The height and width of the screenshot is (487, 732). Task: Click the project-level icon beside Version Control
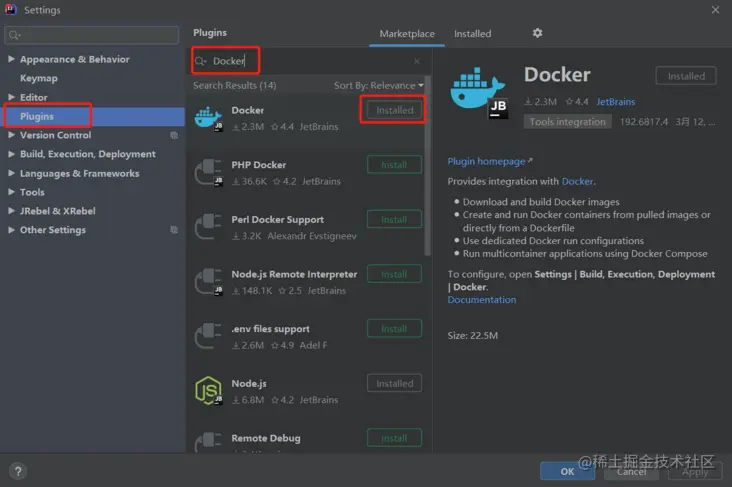(174, 135)
